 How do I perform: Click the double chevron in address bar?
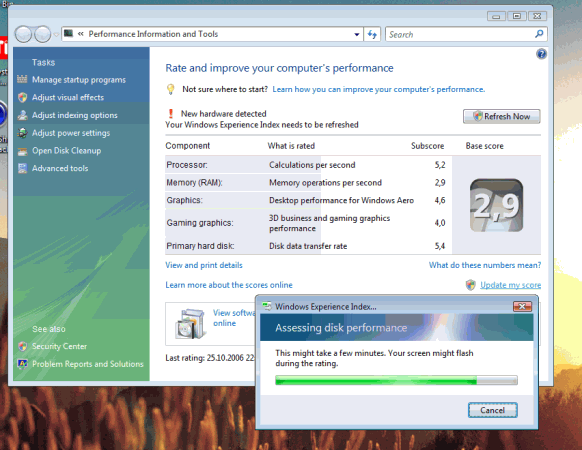point(81,34)
